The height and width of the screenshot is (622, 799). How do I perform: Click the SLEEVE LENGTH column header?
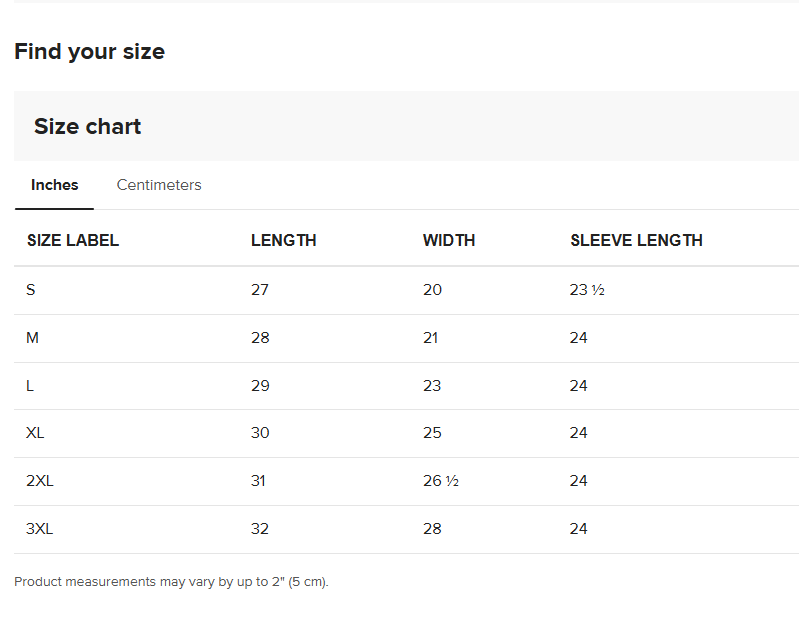click(x=636, y=240)
